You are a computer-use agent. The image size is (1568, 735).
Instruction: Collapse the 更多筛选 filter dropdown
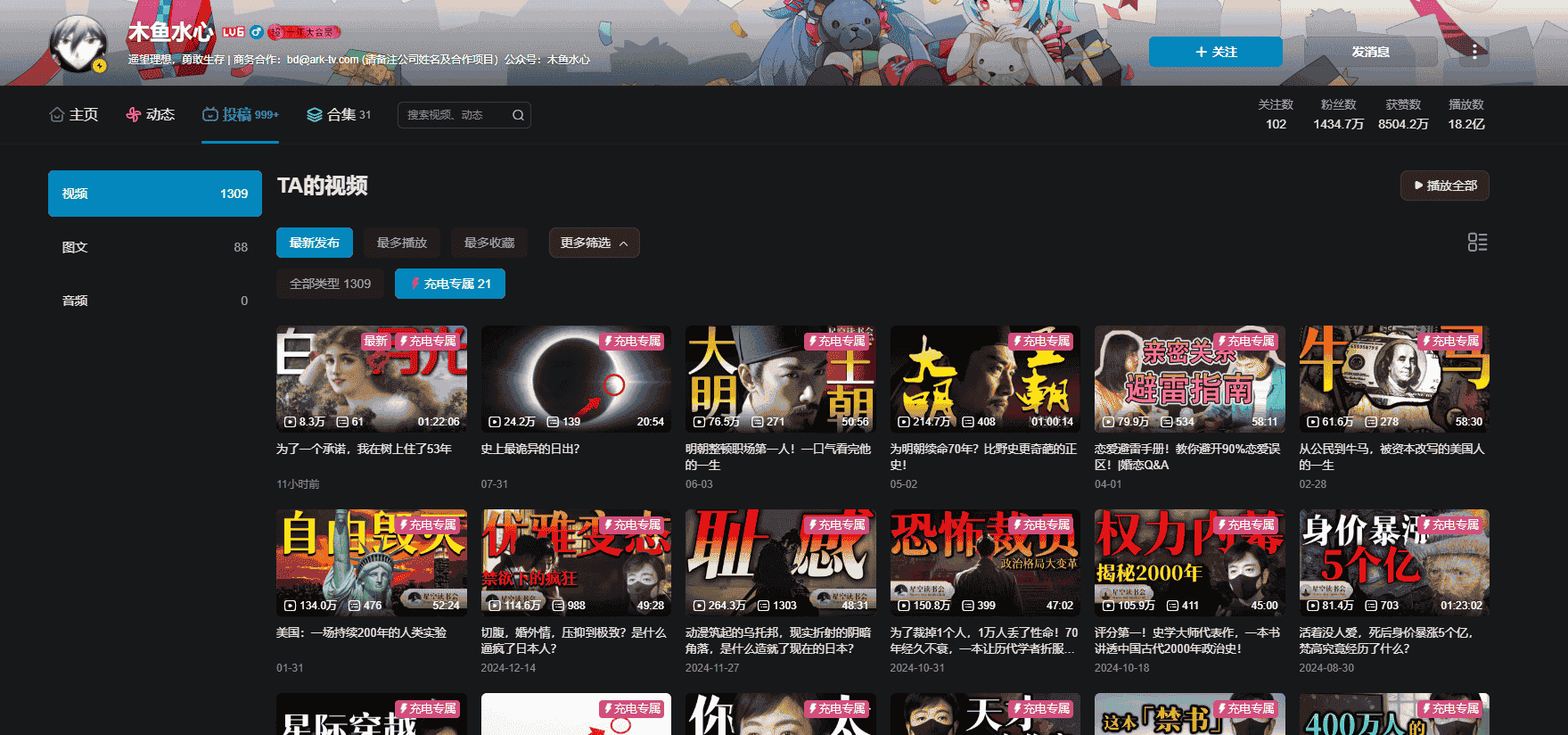[x=594, y=243]
